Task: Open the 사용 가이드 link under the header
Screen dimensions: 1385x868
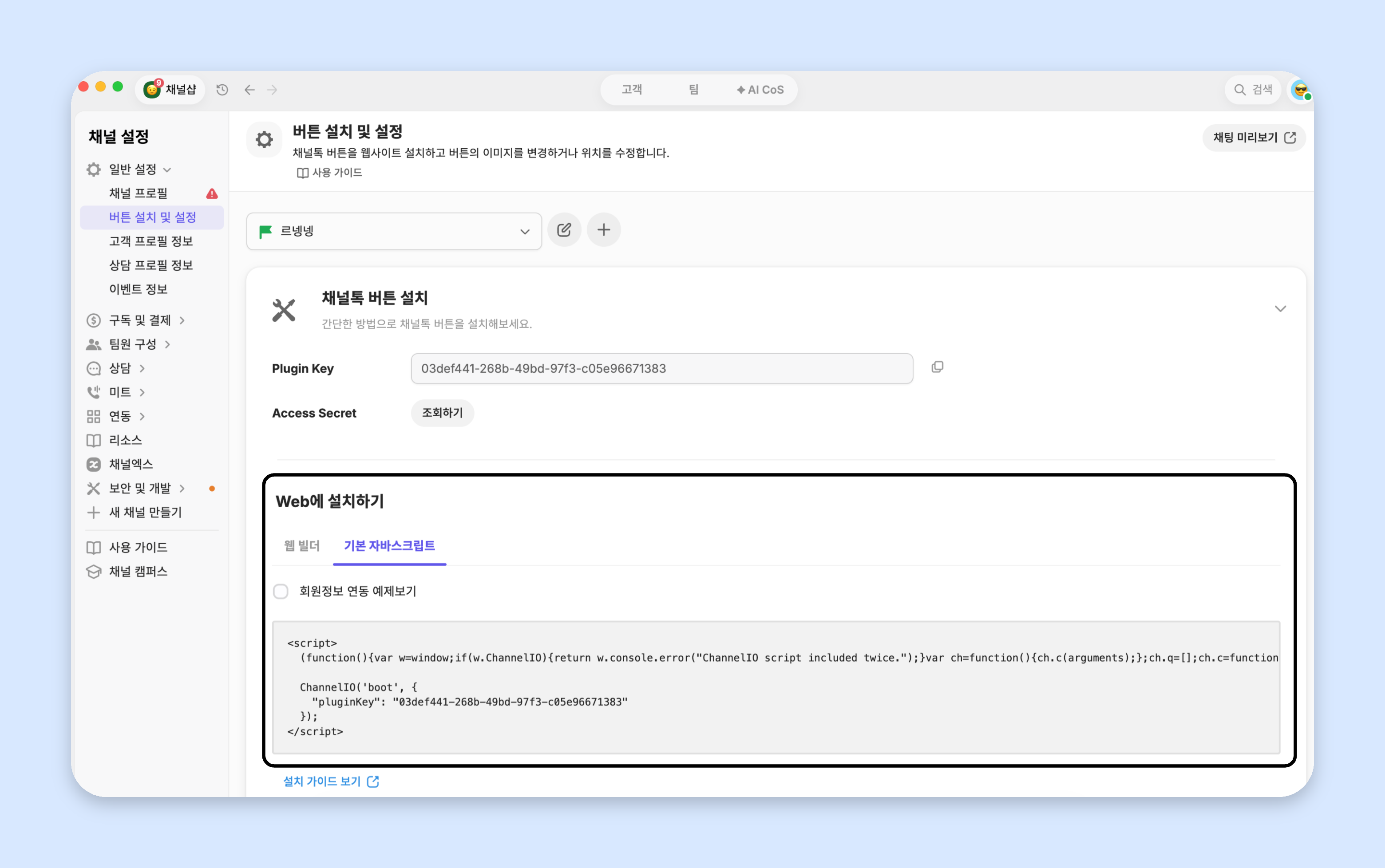Action: click(329, 173)
